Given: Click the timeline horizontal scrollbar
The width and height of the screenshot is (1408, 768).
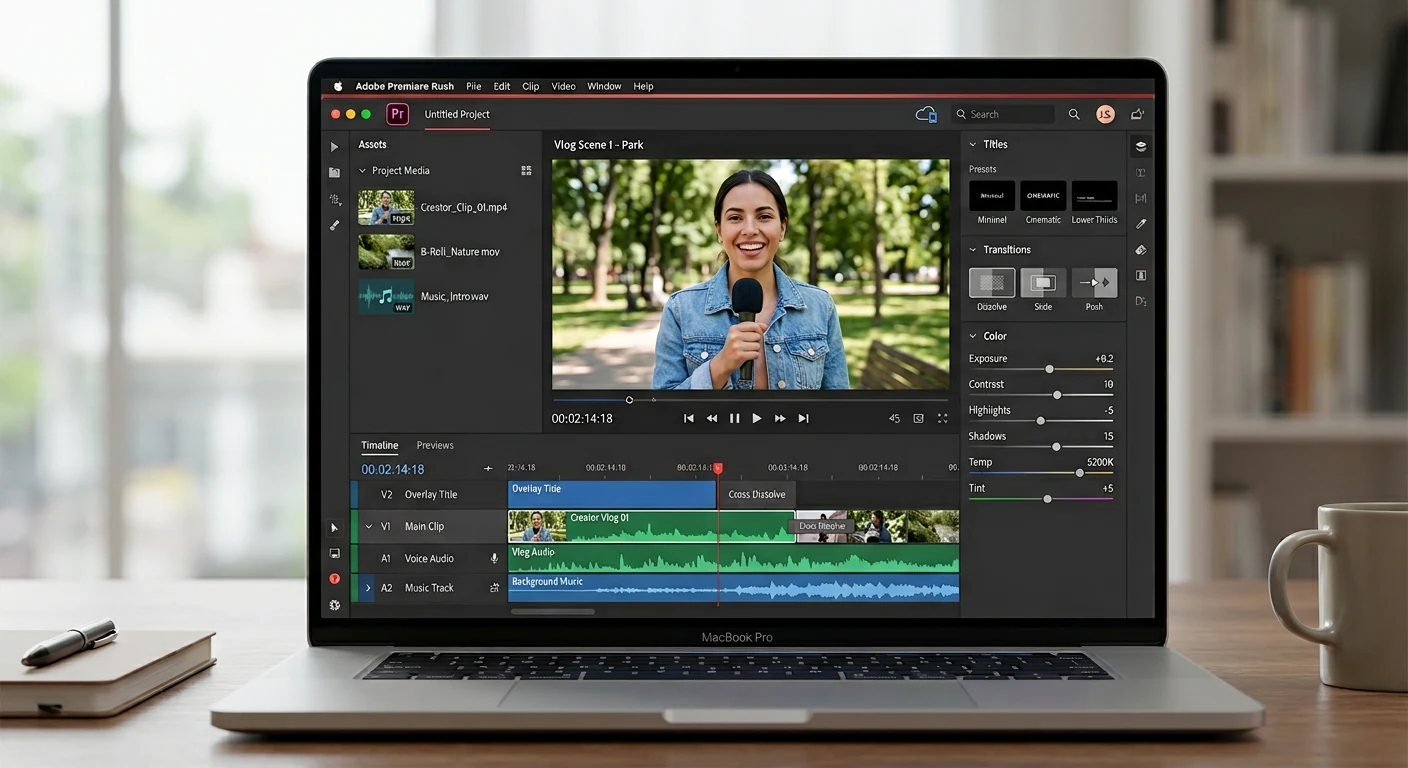Looking at the screenshot, I should point(553,611).
